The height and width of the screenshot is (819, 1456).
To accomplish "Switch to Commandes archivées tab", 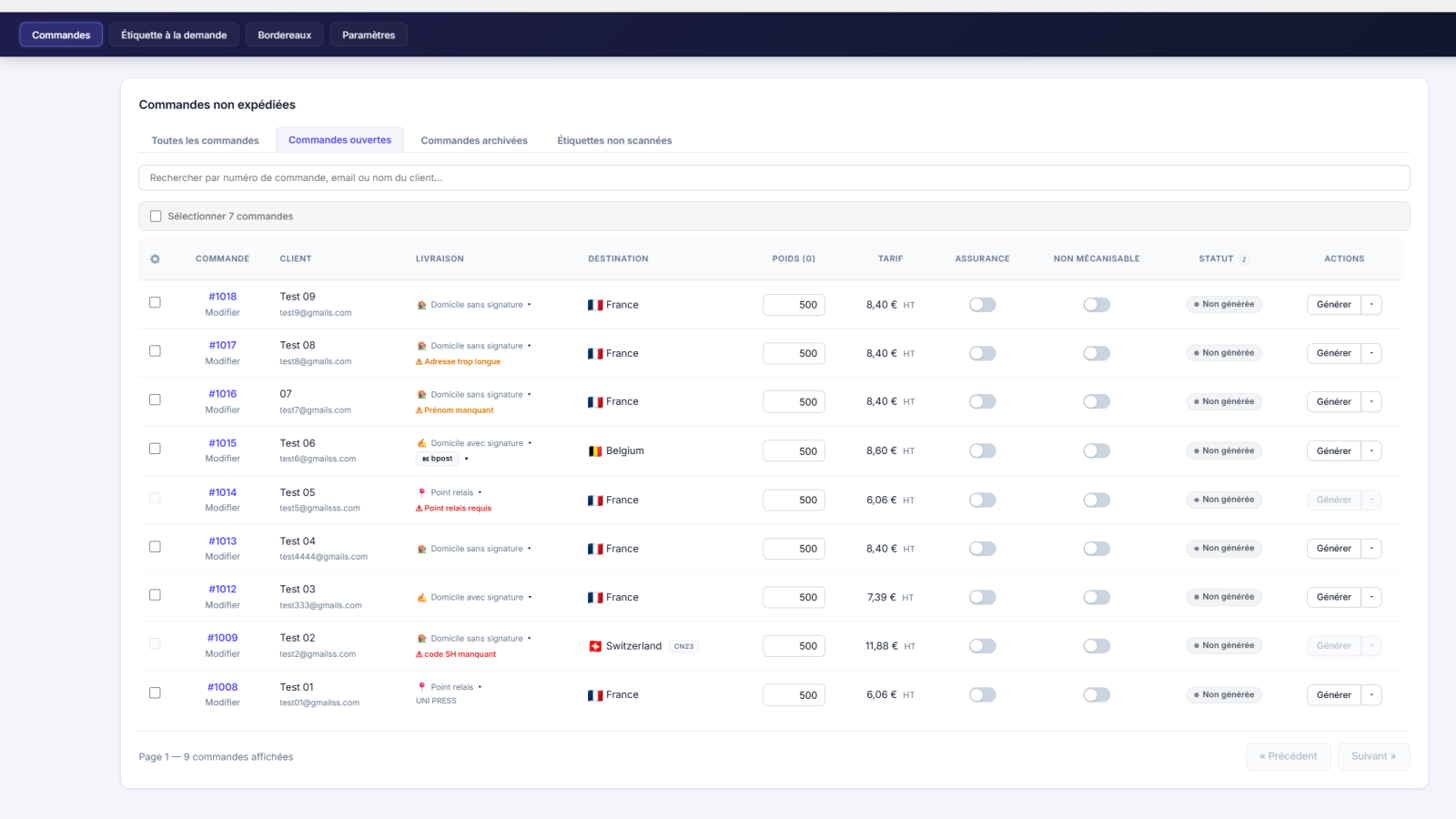I will coord(474,140).
